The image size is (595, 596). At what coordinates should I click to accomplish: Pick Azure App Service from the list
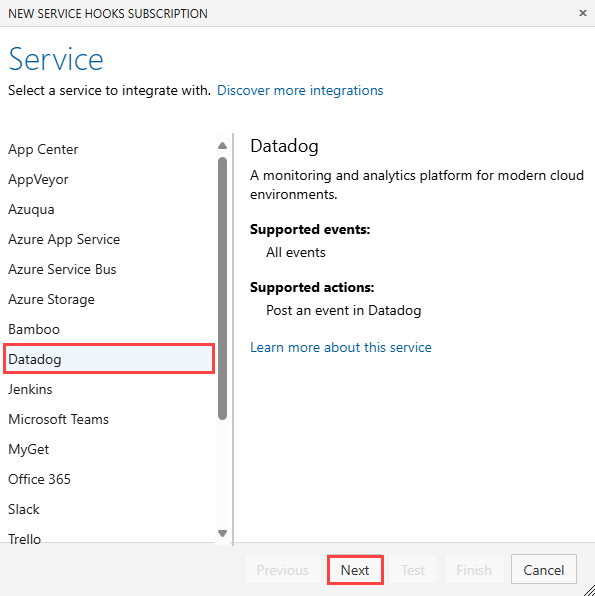tap(109, 239)
